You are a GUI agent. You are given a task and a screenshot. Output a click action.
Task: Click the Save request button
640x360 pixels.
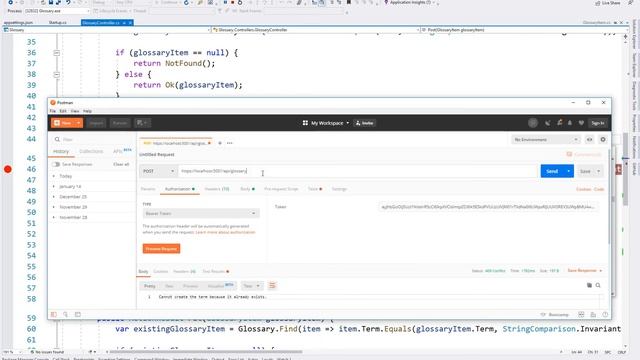point(585,171)
